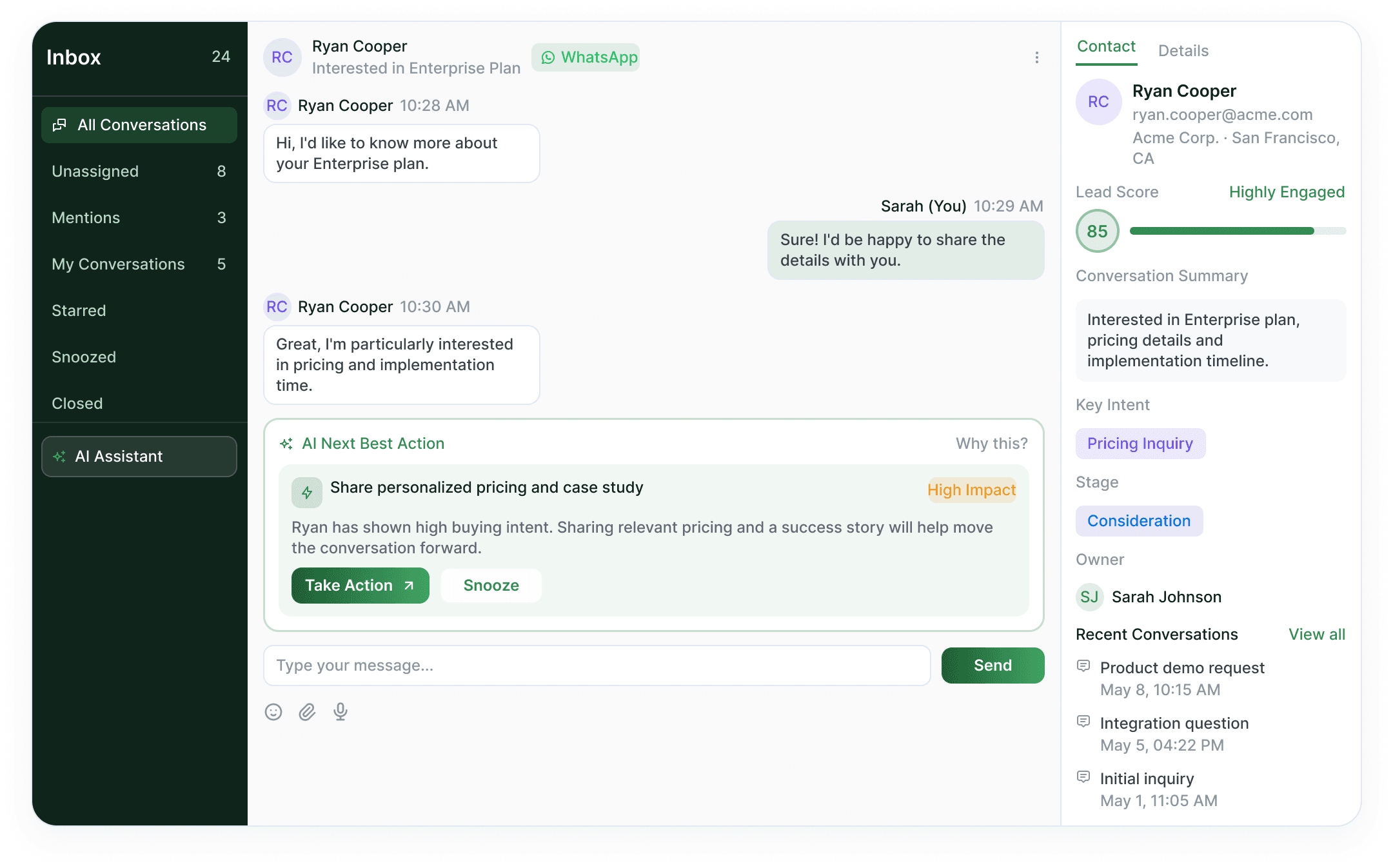Click the paperclip attachment icon
The height and width of the screenshot is (868, 1393).
pos(307,712)
